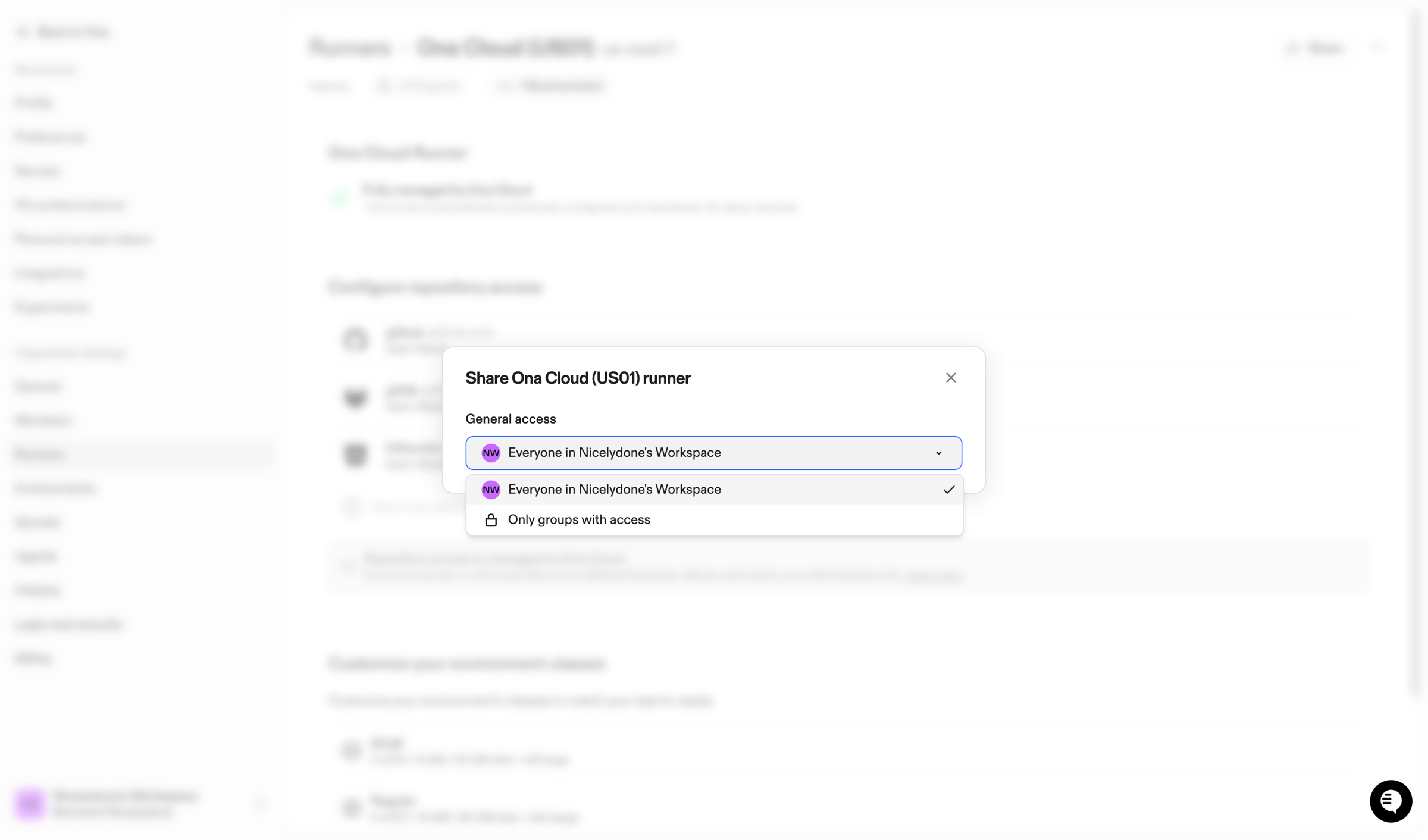This screenshot has height=840, width=1428.
Task: Click the blurred Share button top right
Action: coord(1316,48)
